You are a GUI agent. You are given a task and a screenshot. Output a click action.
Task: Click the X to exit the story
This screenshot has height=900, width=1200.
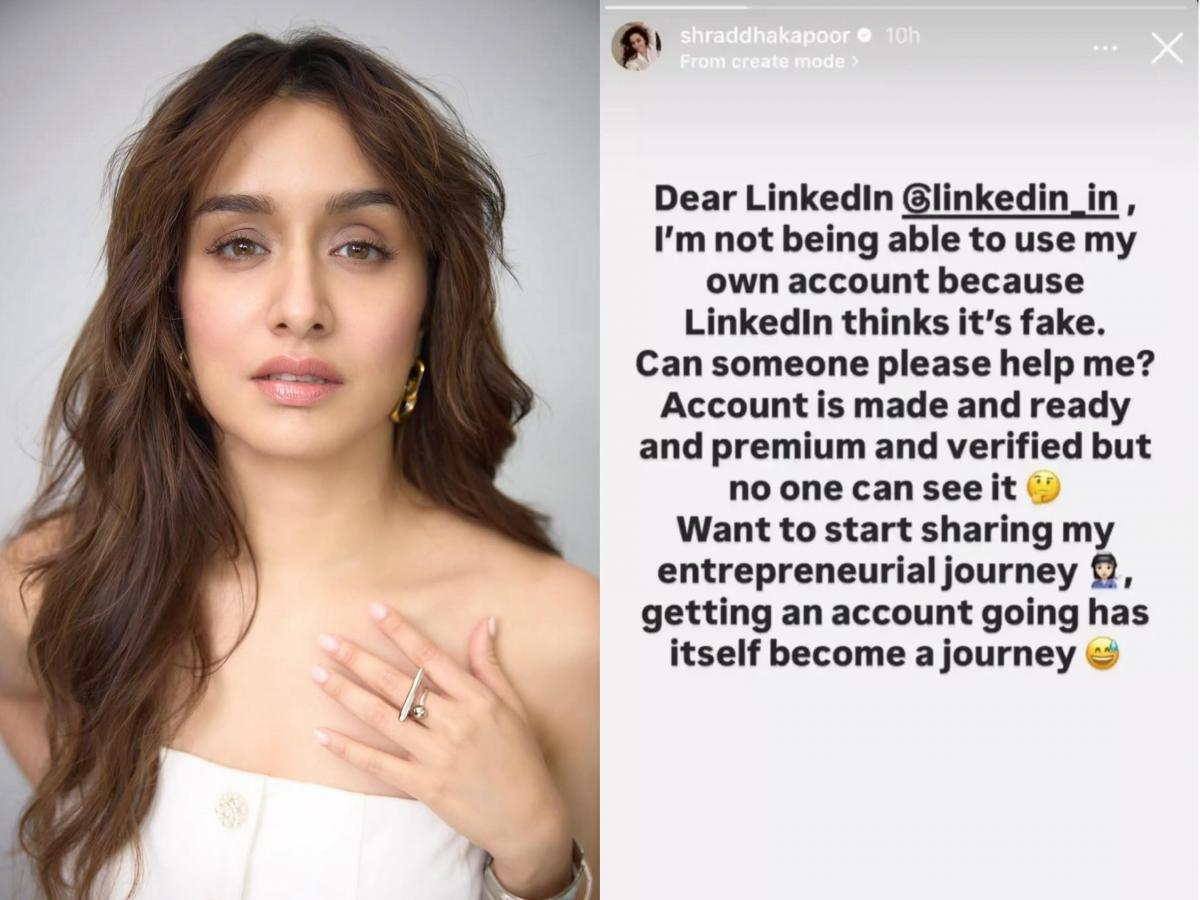click(1168, 46)
